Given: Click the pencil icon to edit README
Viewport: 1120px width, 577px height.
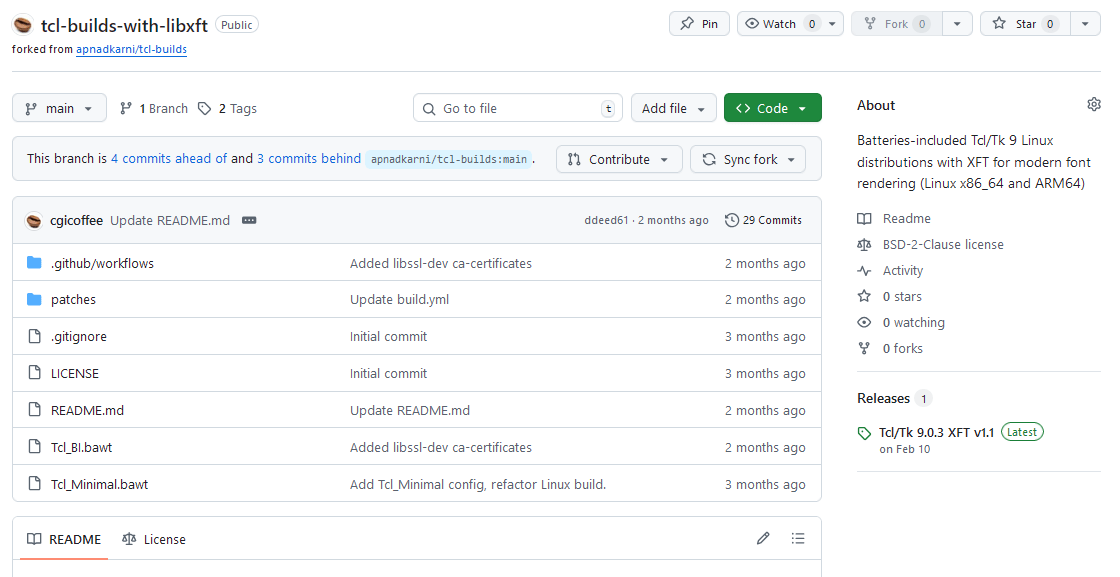Looking at the screenshot, I should 763,539.
